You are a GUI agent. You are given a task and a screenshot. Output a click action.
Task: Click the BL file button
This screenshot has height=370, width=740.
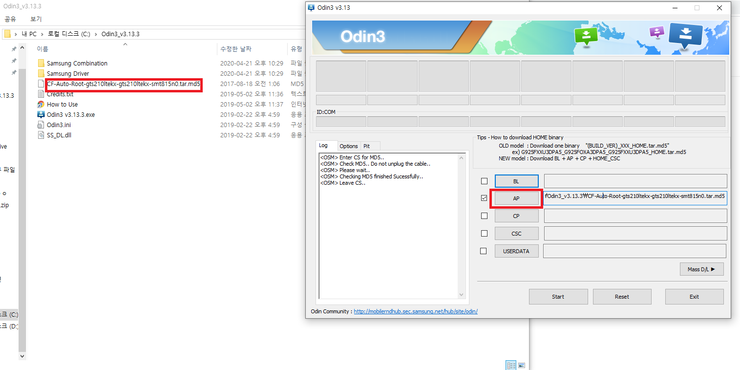pos(516,181)
